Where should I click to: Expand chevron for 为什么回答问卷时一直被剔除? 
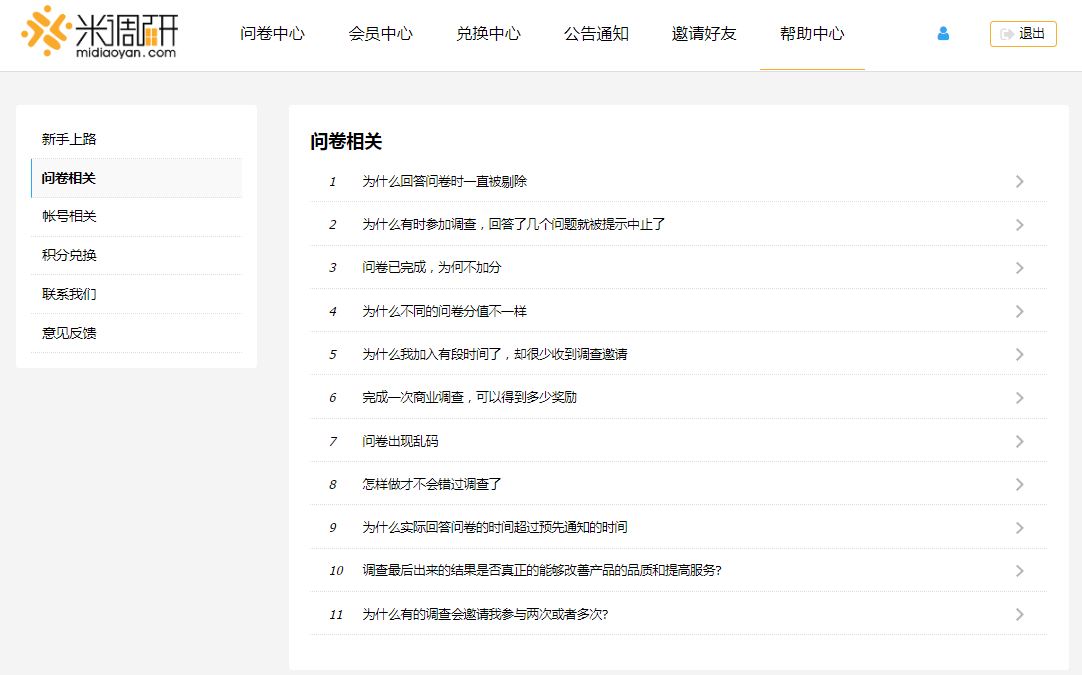(1019, 182)
